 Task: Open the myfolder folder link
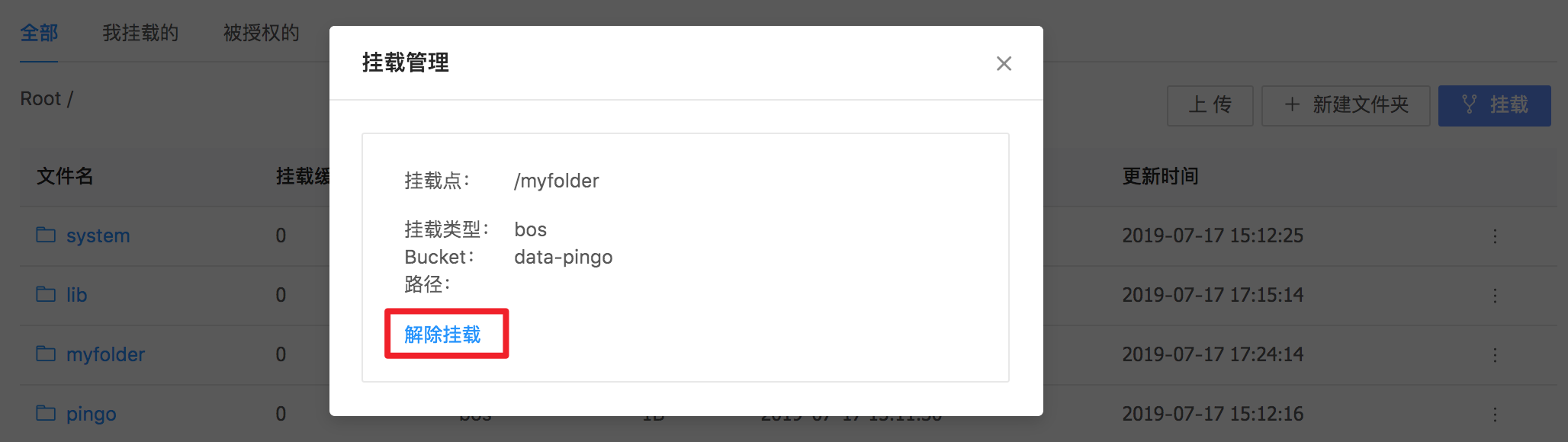coord(105,354)
